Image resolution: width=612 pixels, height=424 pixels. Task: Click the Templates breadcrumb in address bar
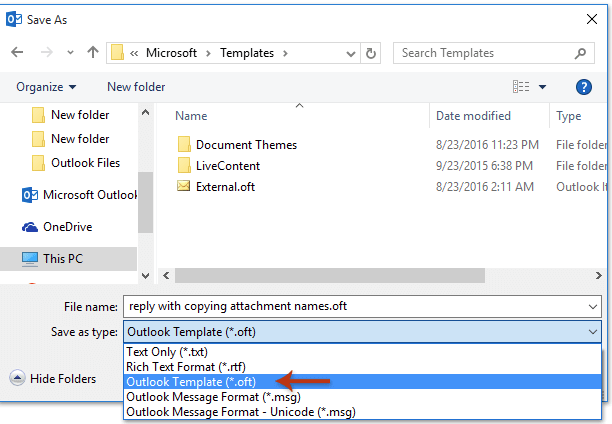pyautogui.click(x=247, y=53)
